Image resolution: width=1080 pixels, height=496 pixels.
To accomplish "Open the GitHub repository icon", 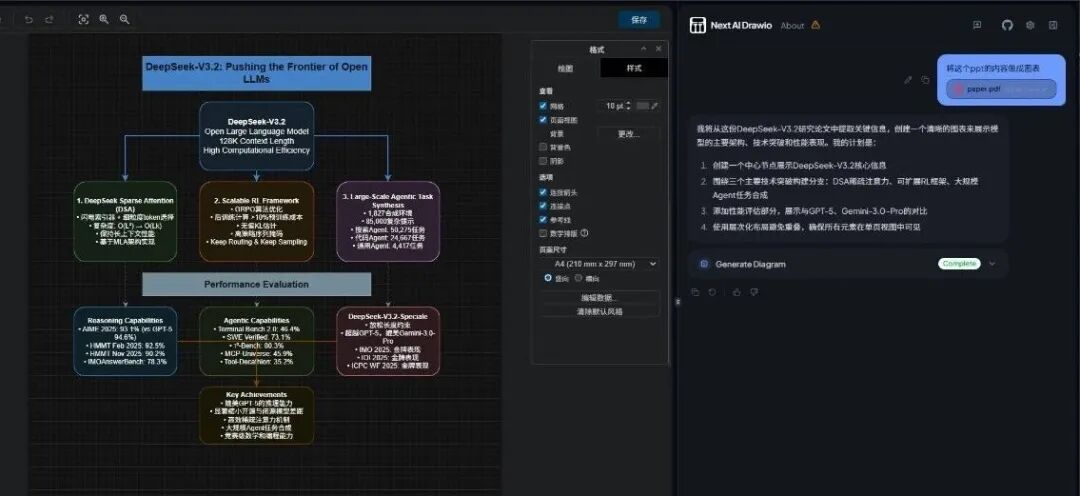I will coord(1007,25).
